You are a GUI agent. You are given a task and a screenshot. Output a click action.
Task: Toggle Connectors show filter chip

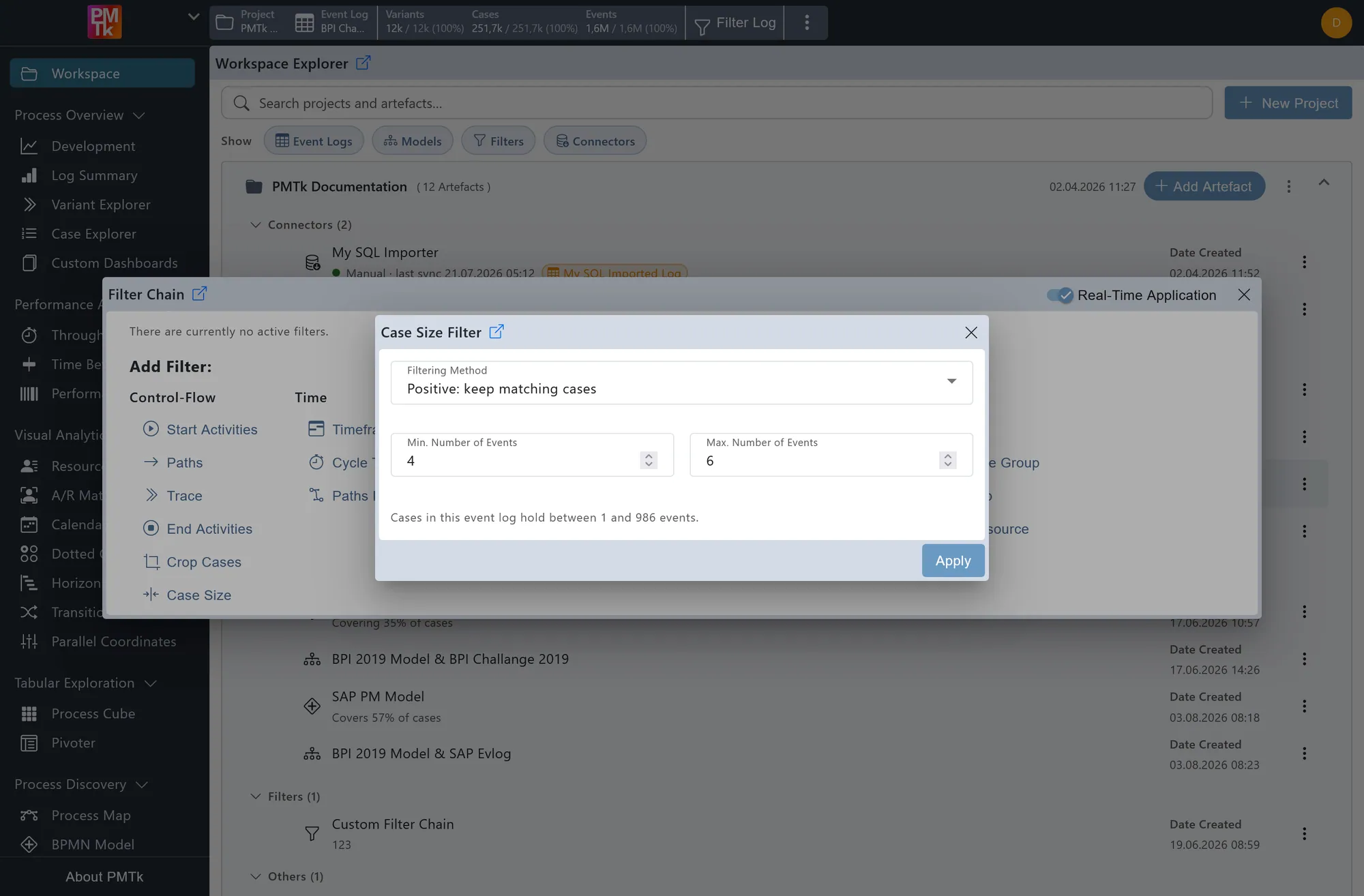tap(595, 140)
